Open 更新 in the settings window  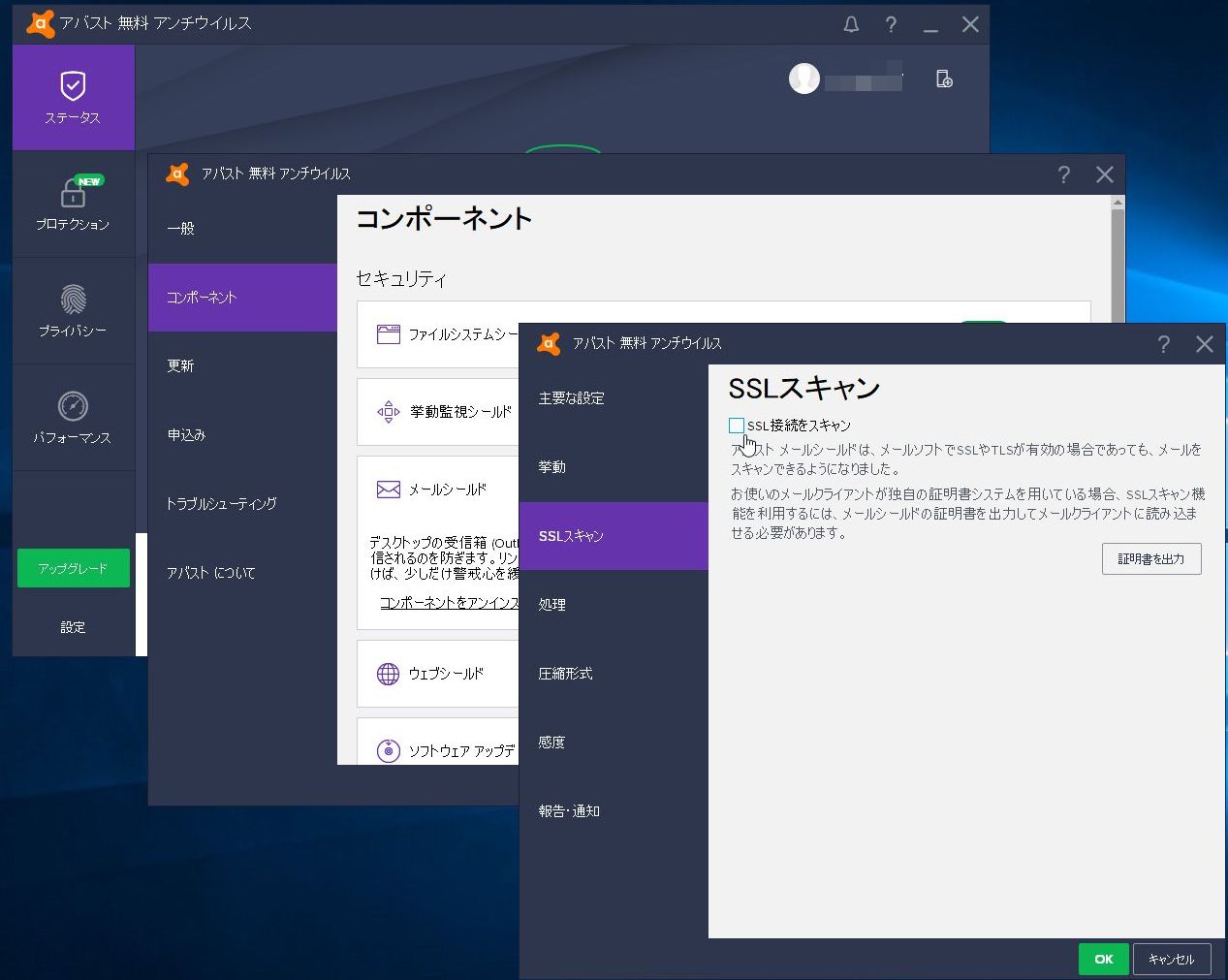pos(242,366)
